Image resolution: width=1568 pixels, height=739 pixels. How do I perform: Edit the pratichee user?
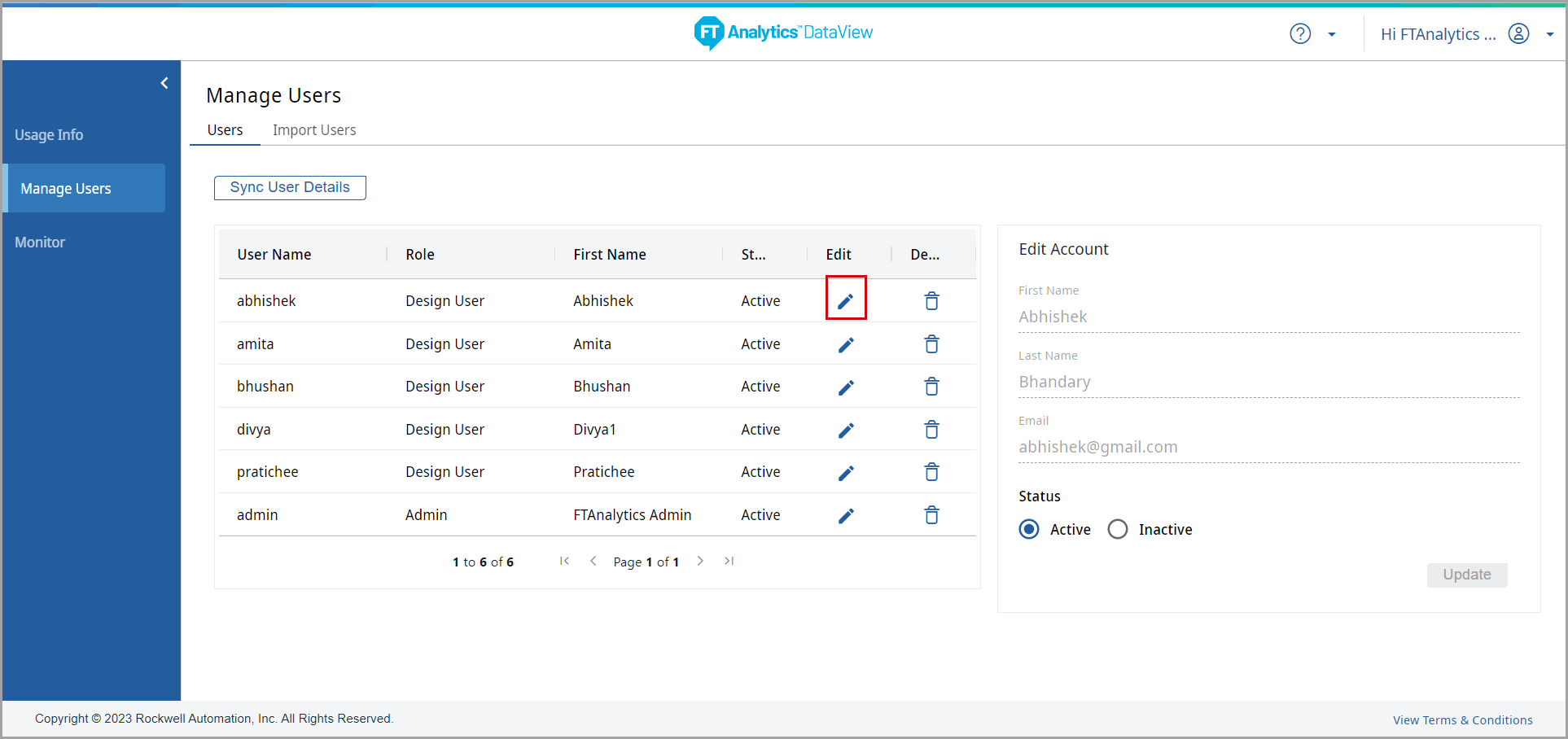[x=846, y=472]
